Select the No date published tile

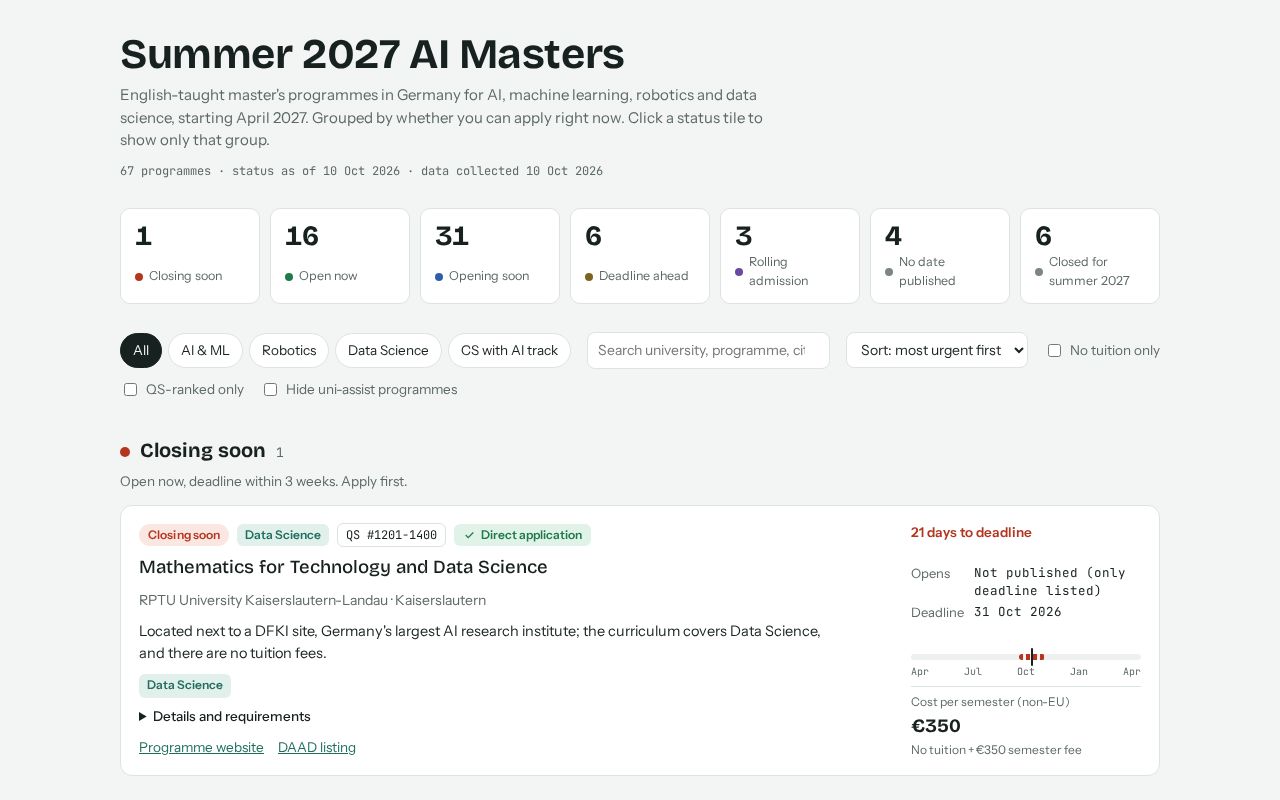940,256
